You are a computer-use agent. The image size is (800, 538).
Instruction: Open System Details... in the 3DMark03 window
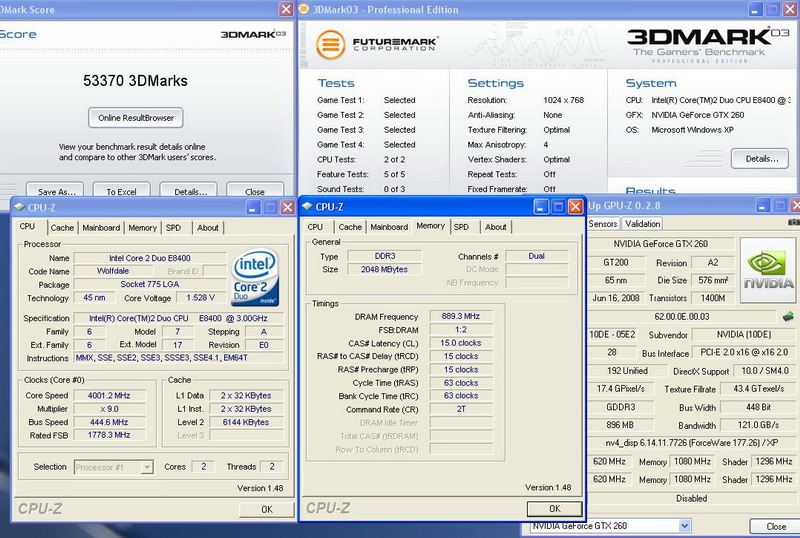coord(762,159)
